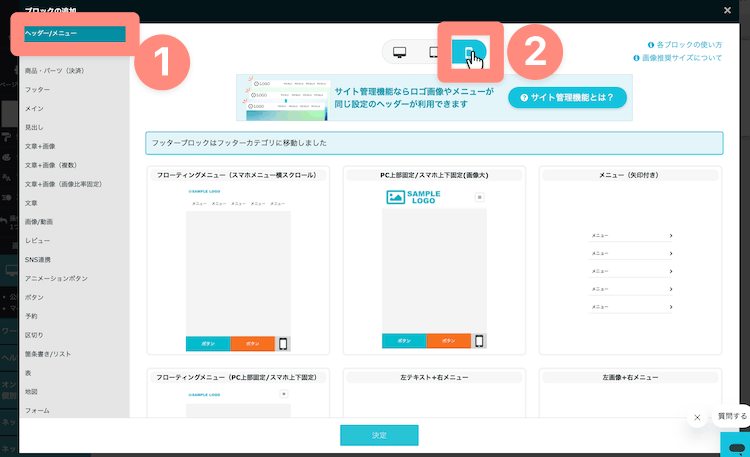The height and width of the screenshot is (457, 750).
Task: Switch preview to desktop monitor view
Action: (399, 52)
